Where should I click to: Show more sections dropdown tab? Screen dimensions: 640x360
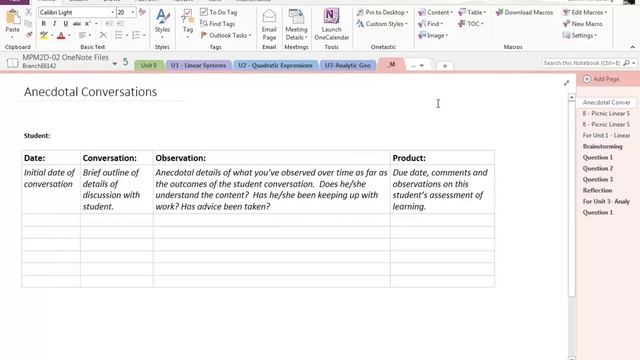417,65
